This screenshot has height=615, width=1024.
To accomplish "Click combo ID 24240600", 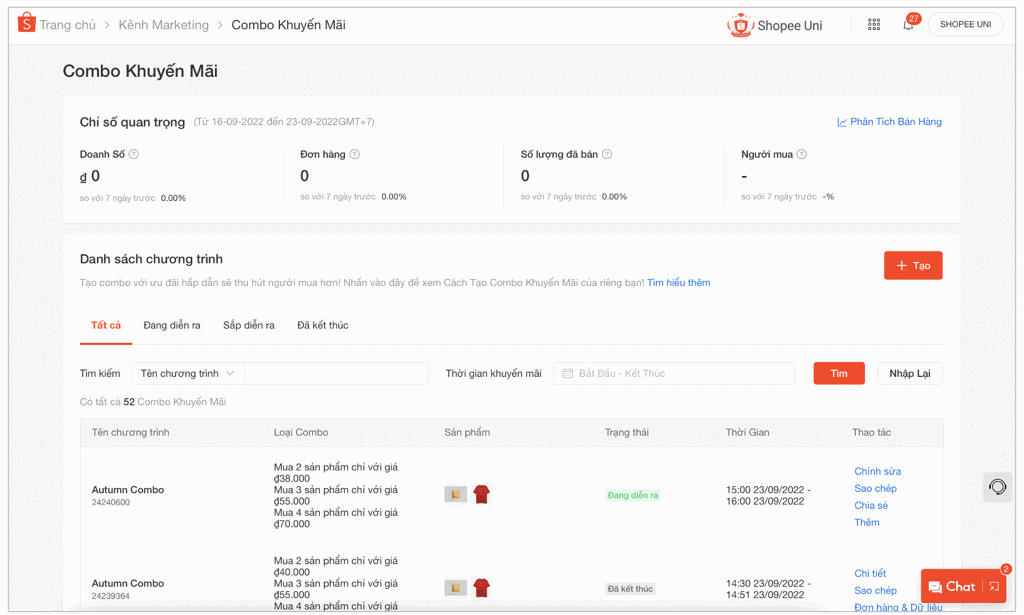I will pyautogui.click(x=111, y=503).
